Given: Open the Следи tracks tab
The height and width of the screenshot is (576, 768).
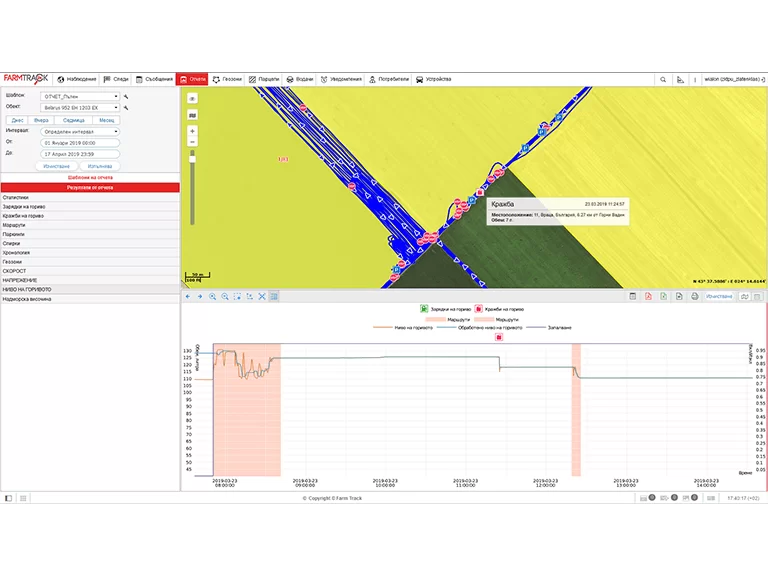Looking at the screenshot, I should [116, 79].
